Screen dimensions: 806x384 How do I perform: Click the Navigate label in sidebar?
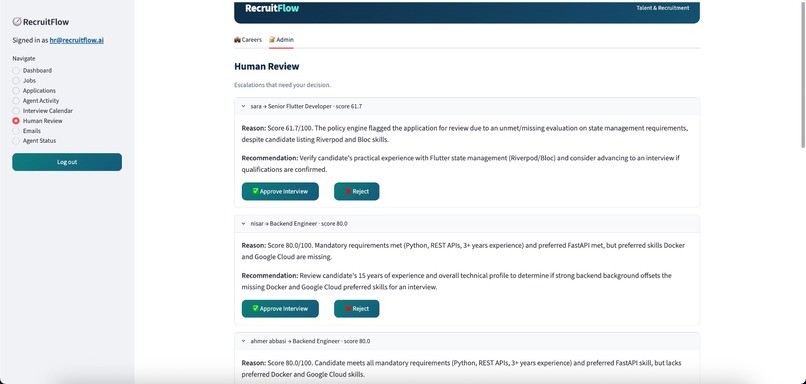pyautogui.click(x=24, y=59)
